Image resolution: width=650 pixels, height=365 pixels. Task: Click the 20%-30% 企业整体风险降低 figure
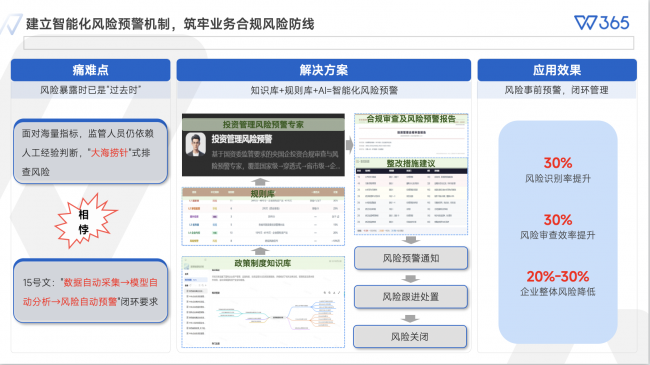click(x=558, y=283)
